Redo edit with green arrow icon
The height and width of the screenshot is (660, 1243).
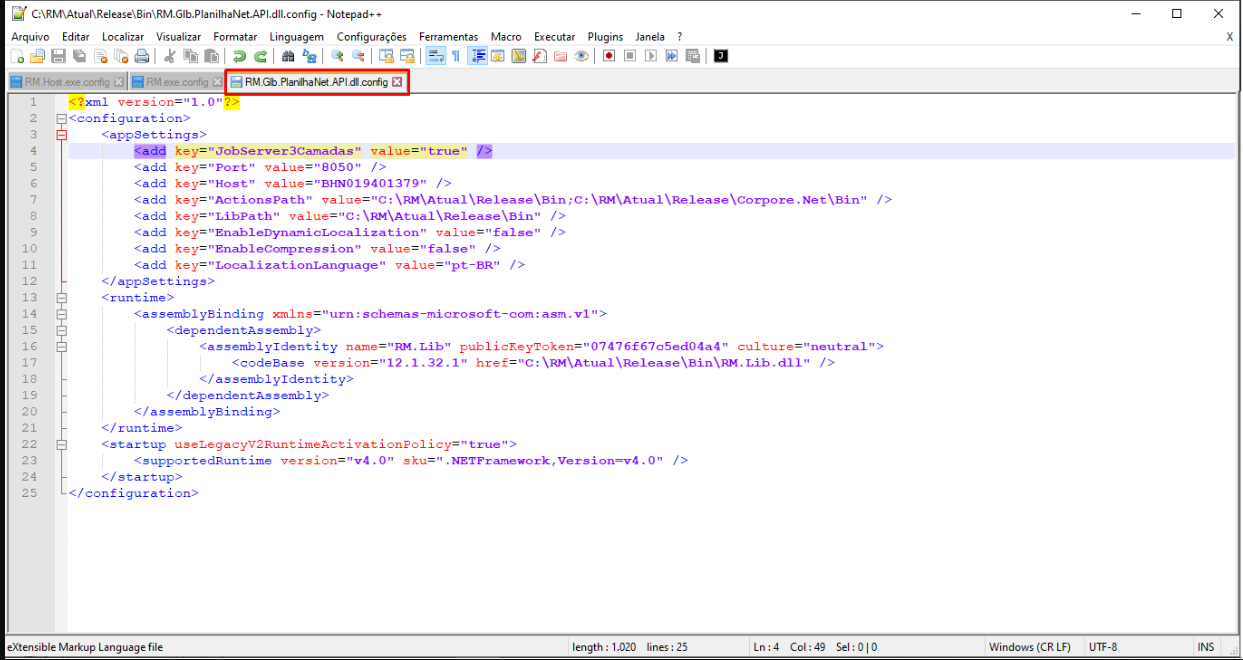click(x=260, y=56)
